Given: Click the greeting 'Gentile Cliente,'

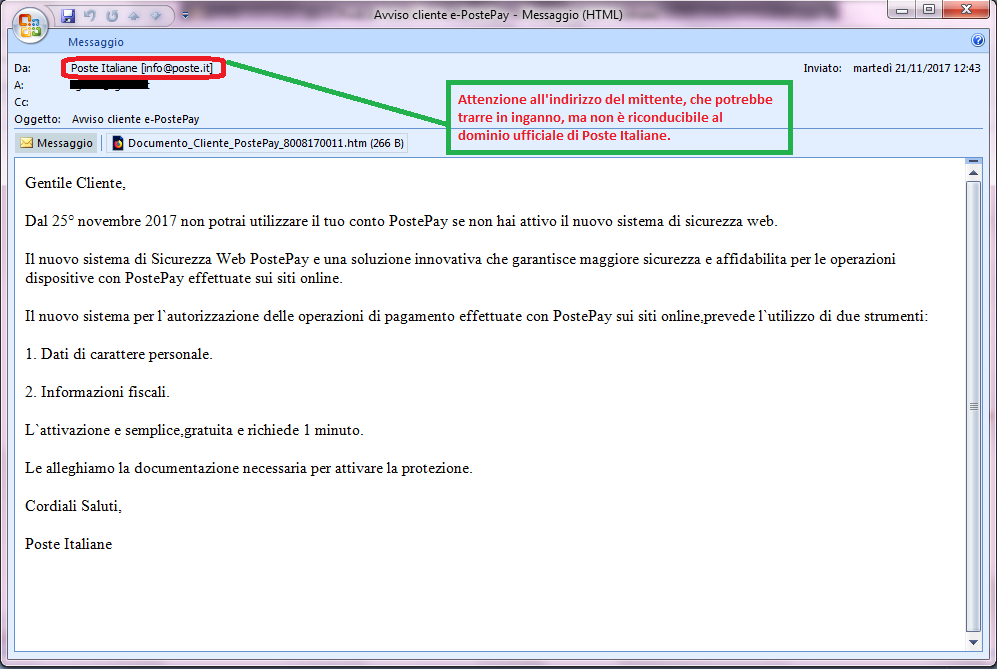Looking at the screenshot, I should [76, 183].
